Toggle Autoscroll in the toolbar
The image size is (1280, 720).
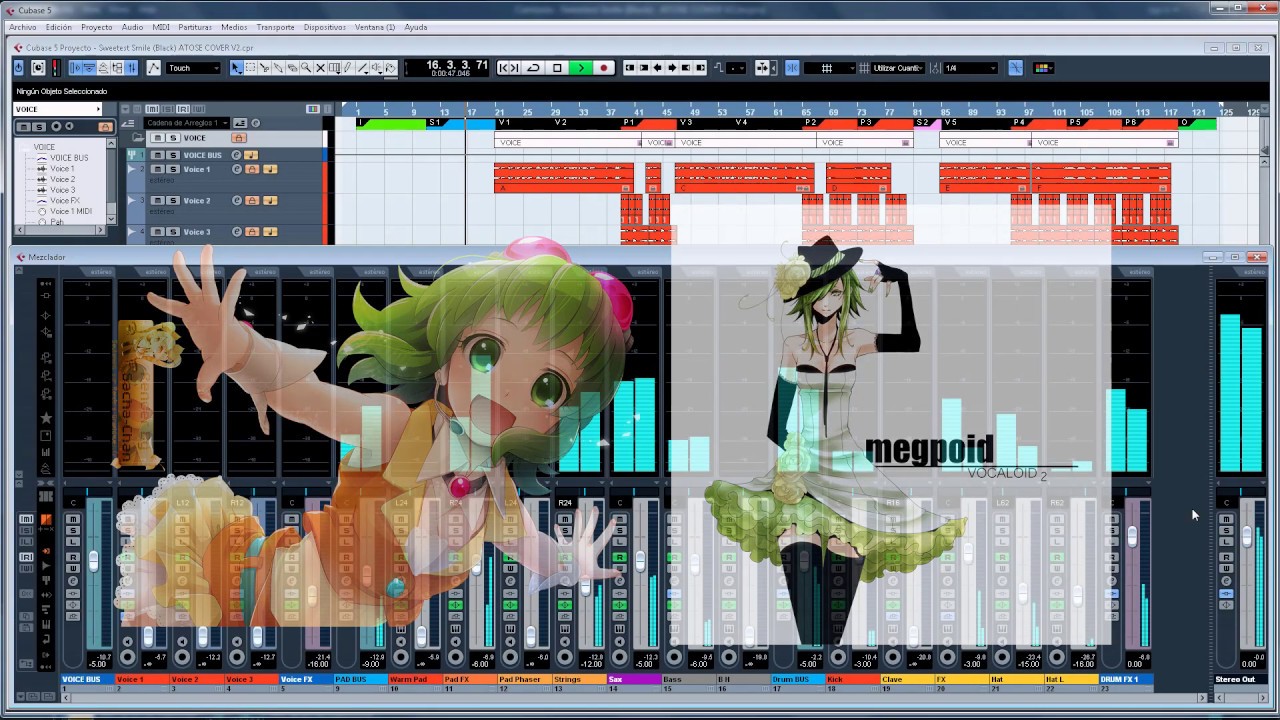[762, 68]
